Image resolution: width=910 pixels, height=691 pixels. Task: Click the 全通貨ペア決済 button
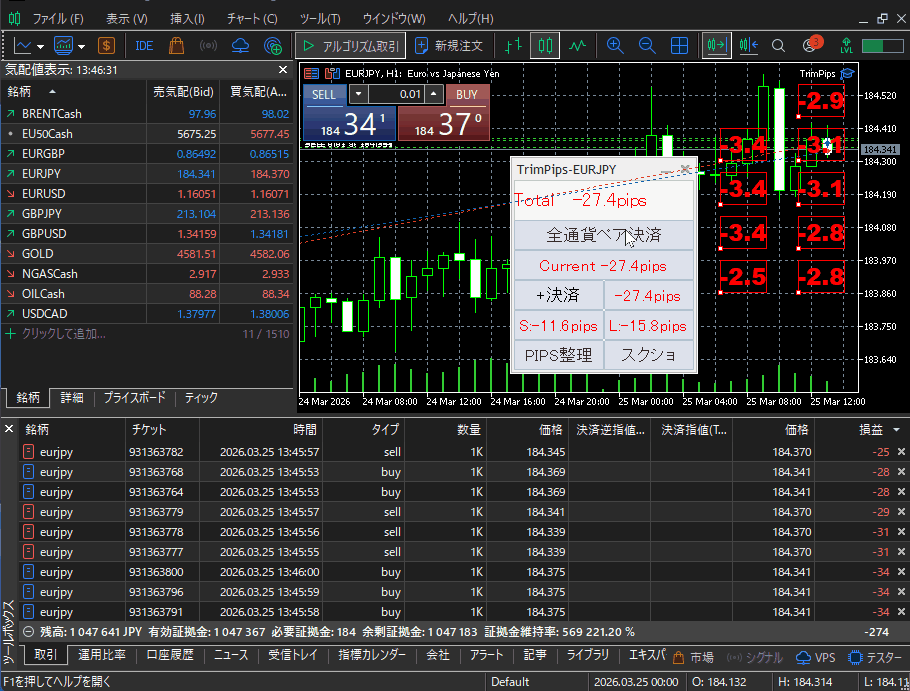603,236
